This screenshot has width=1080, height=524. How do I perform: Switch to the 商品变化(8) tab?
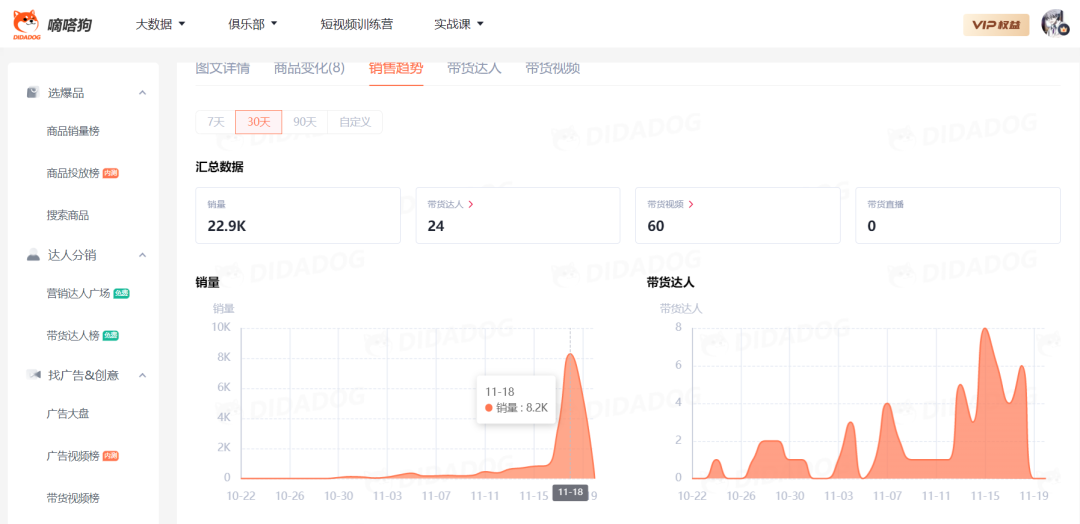pyautogui.click(x=309, y=68)
